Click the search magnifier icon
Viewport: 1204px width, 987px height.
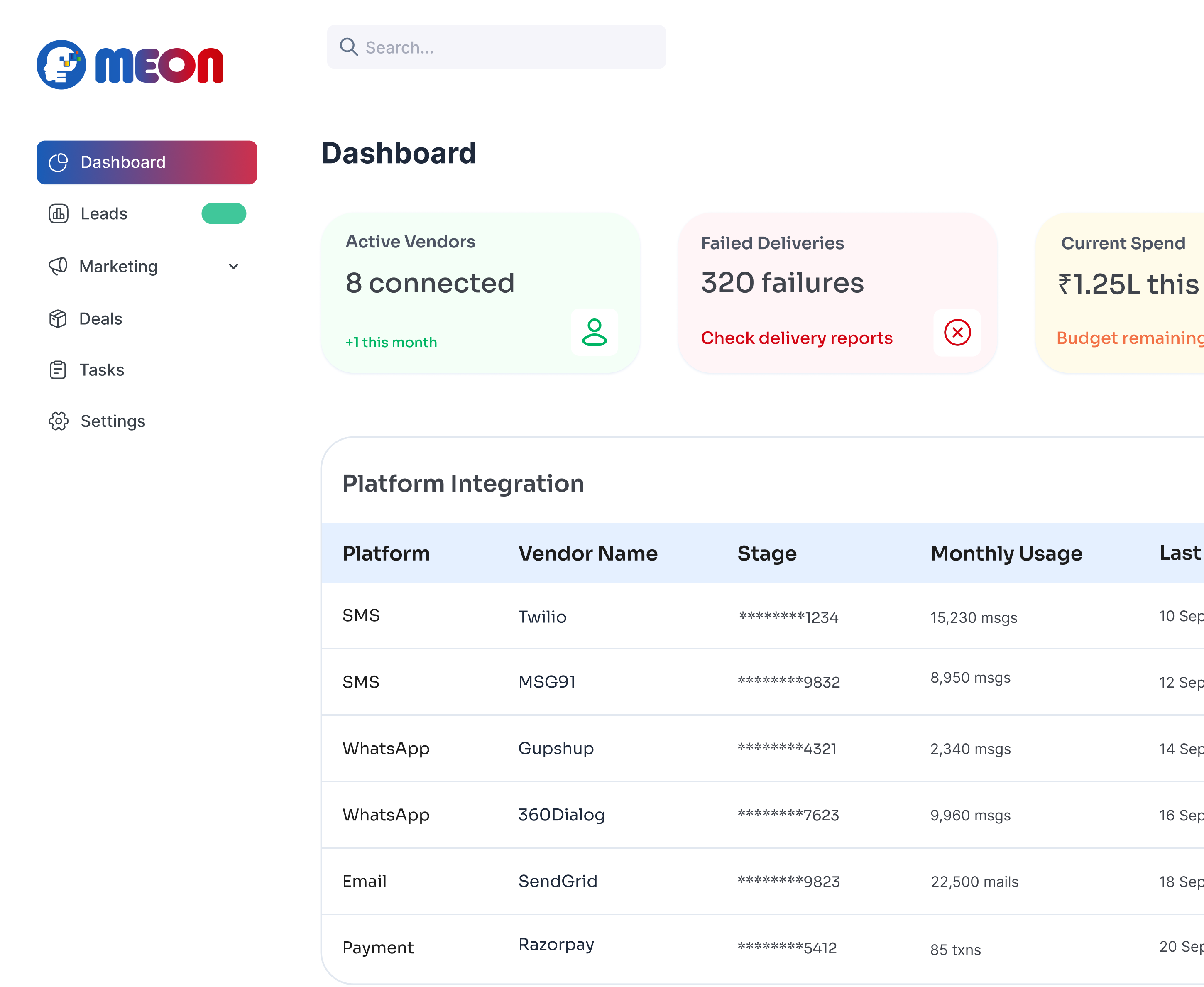[348, 47]
